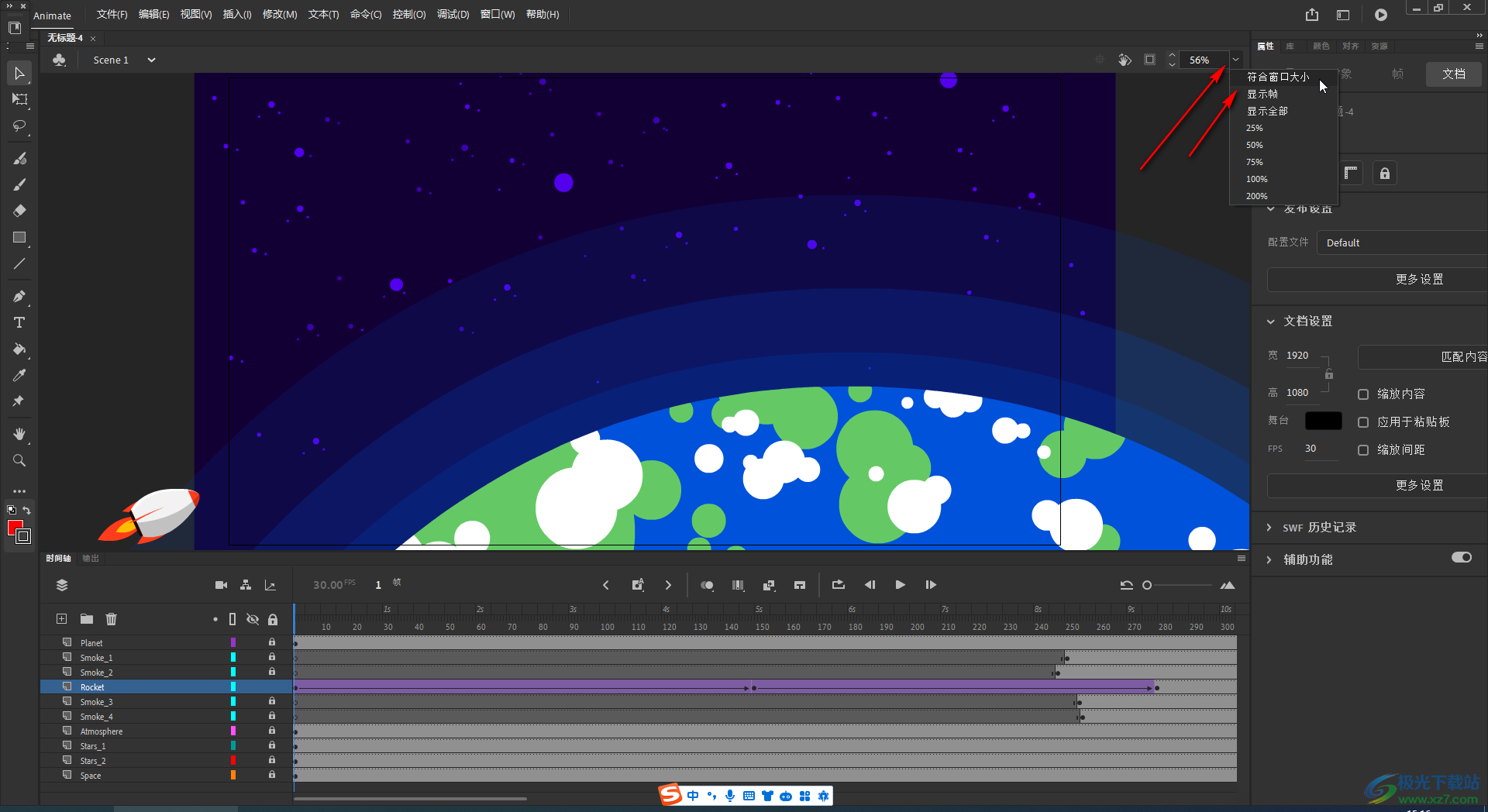Close the zoom percentage dropdown arrow
This screenshot has width=1488, height=812.
(1236, 60)
